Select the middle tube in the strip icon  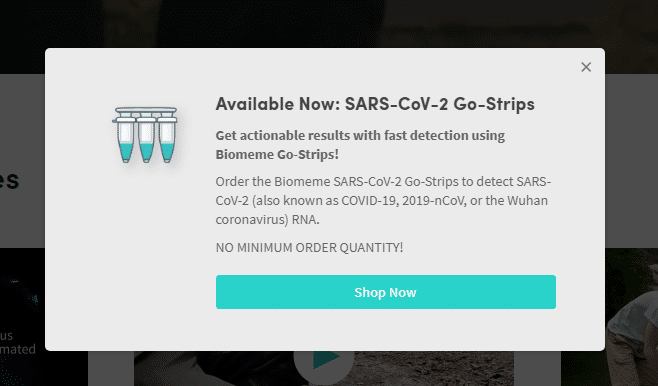(x=146, y=139)
